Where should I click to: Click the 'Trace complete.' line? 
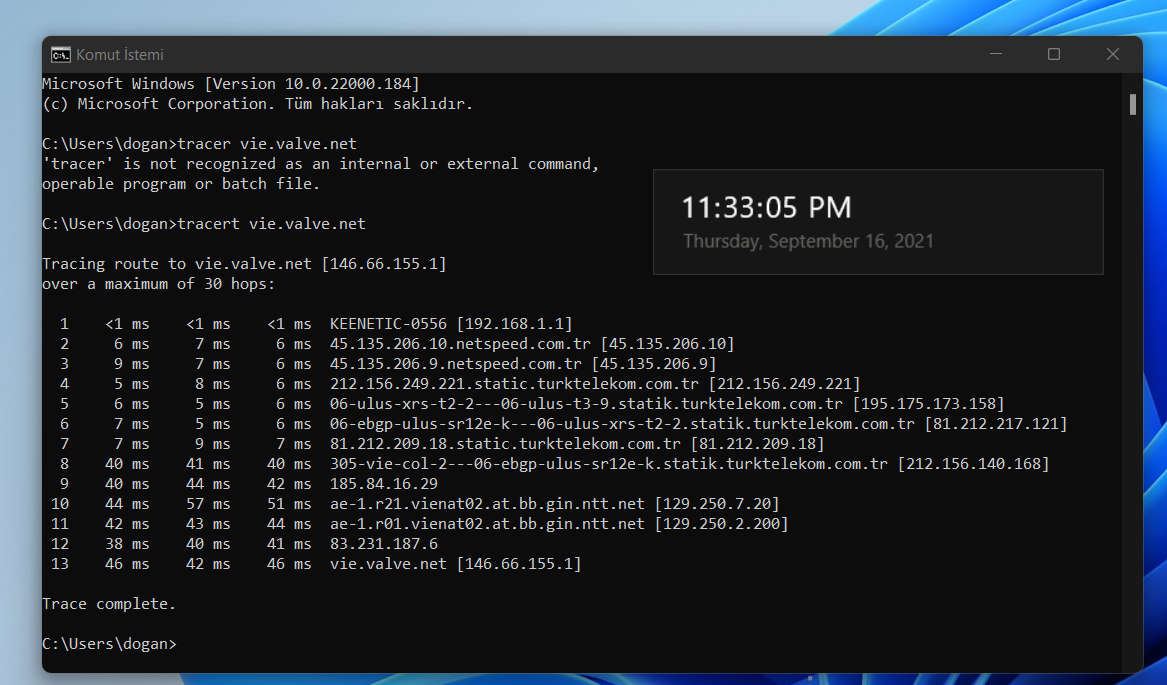click(x=109, y=604)
